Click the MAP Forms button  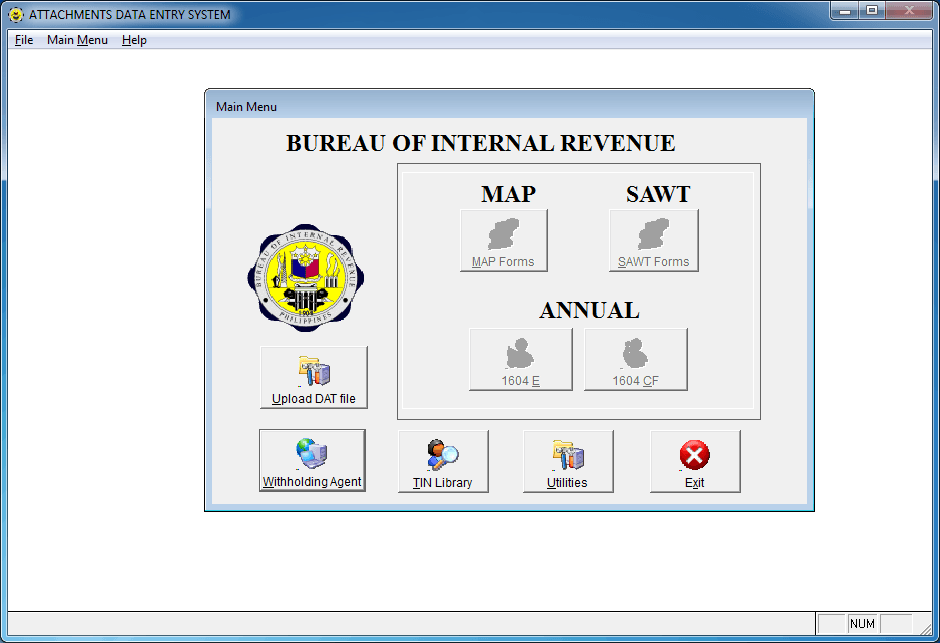pos(504,240)
